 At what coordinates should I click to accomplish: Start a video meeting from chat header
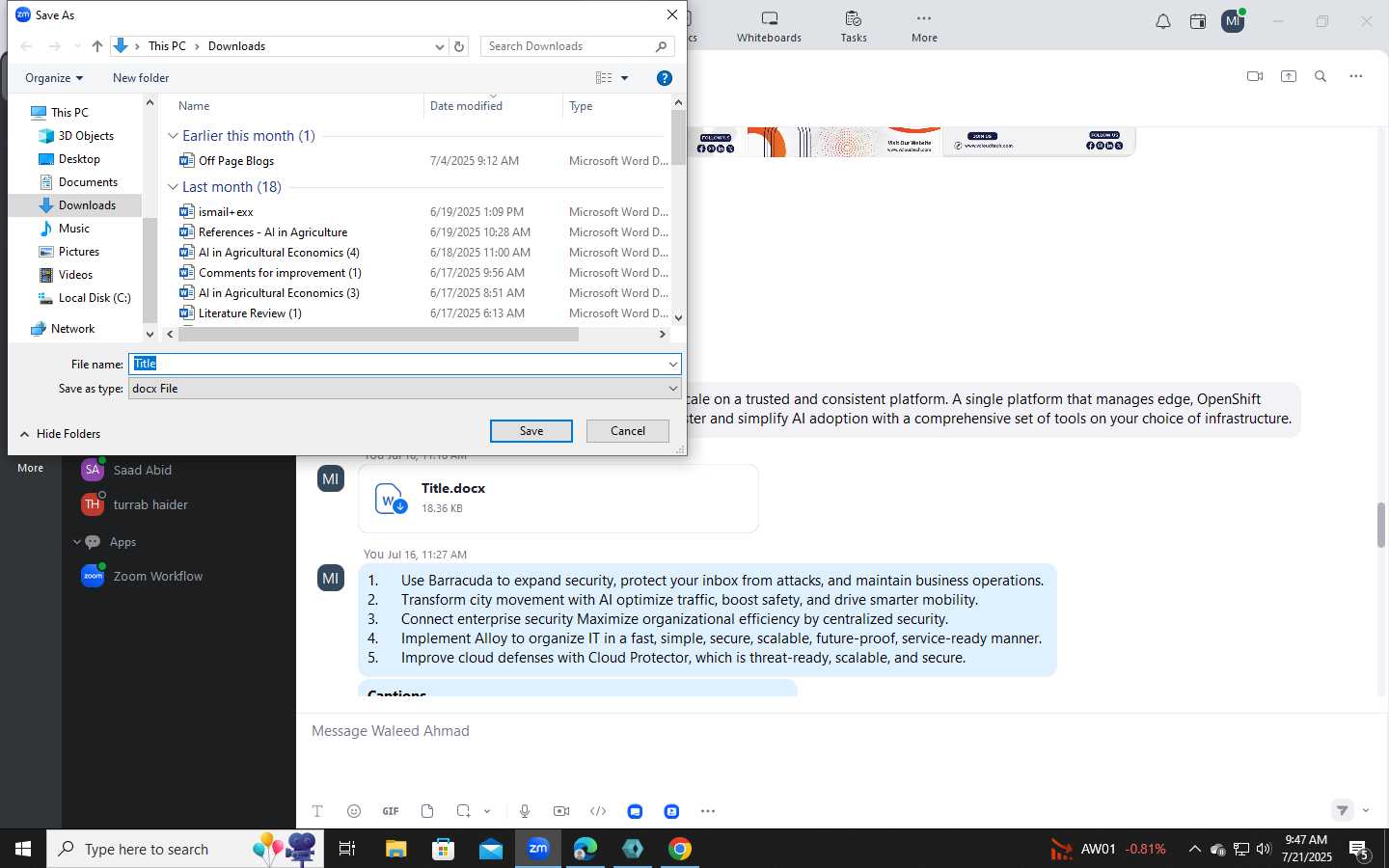coord(1255,76)
